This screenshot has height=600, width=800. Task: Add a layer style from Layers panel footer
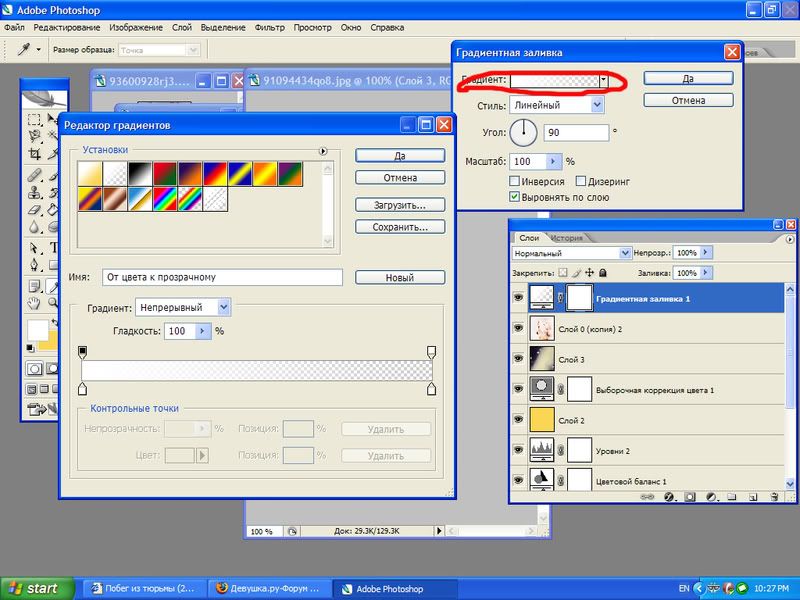pyautogui.click(x=669, y=497)
